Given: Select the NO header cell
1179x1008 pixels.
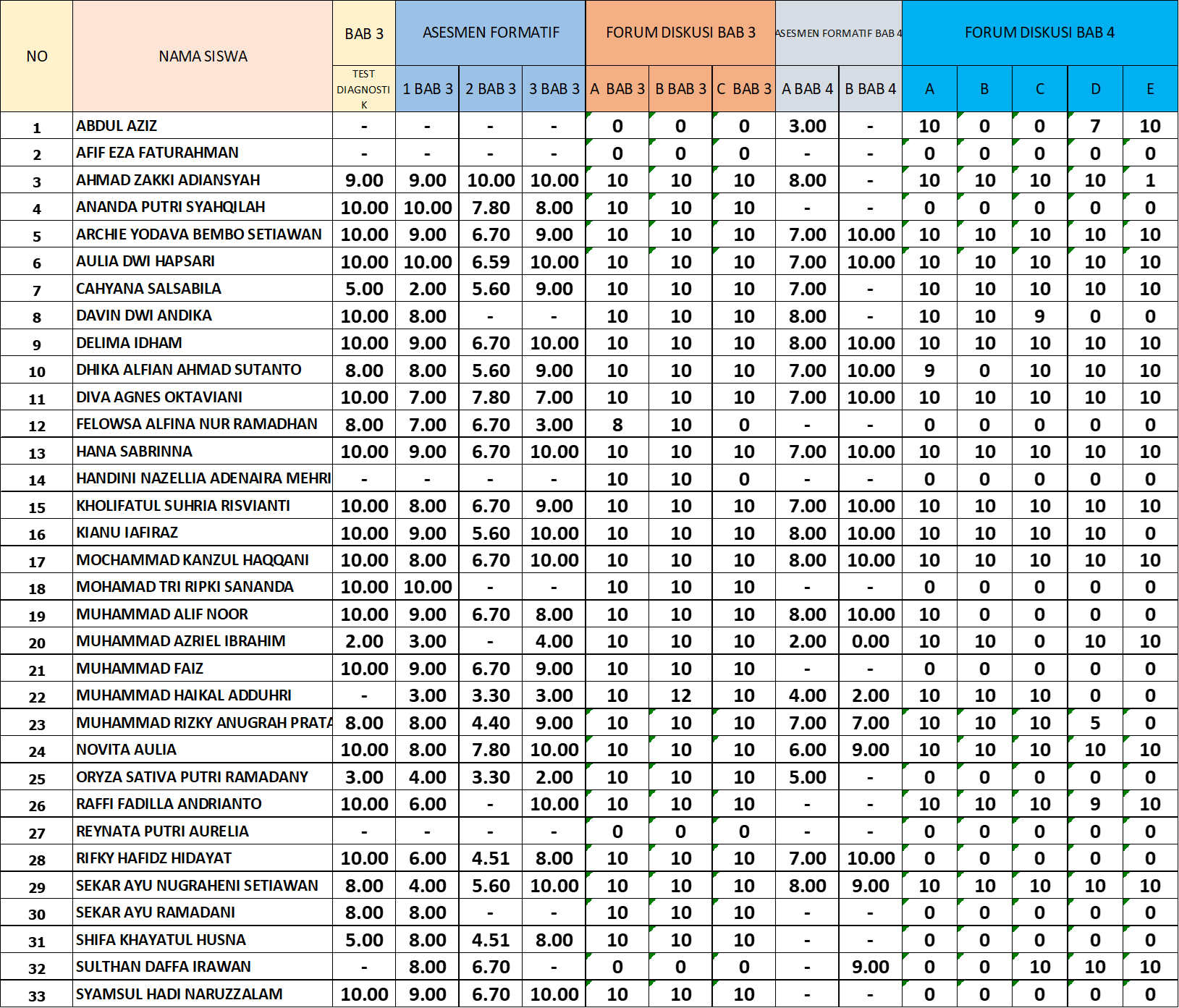Looking at the screenshot, I should tap(36, 56).
